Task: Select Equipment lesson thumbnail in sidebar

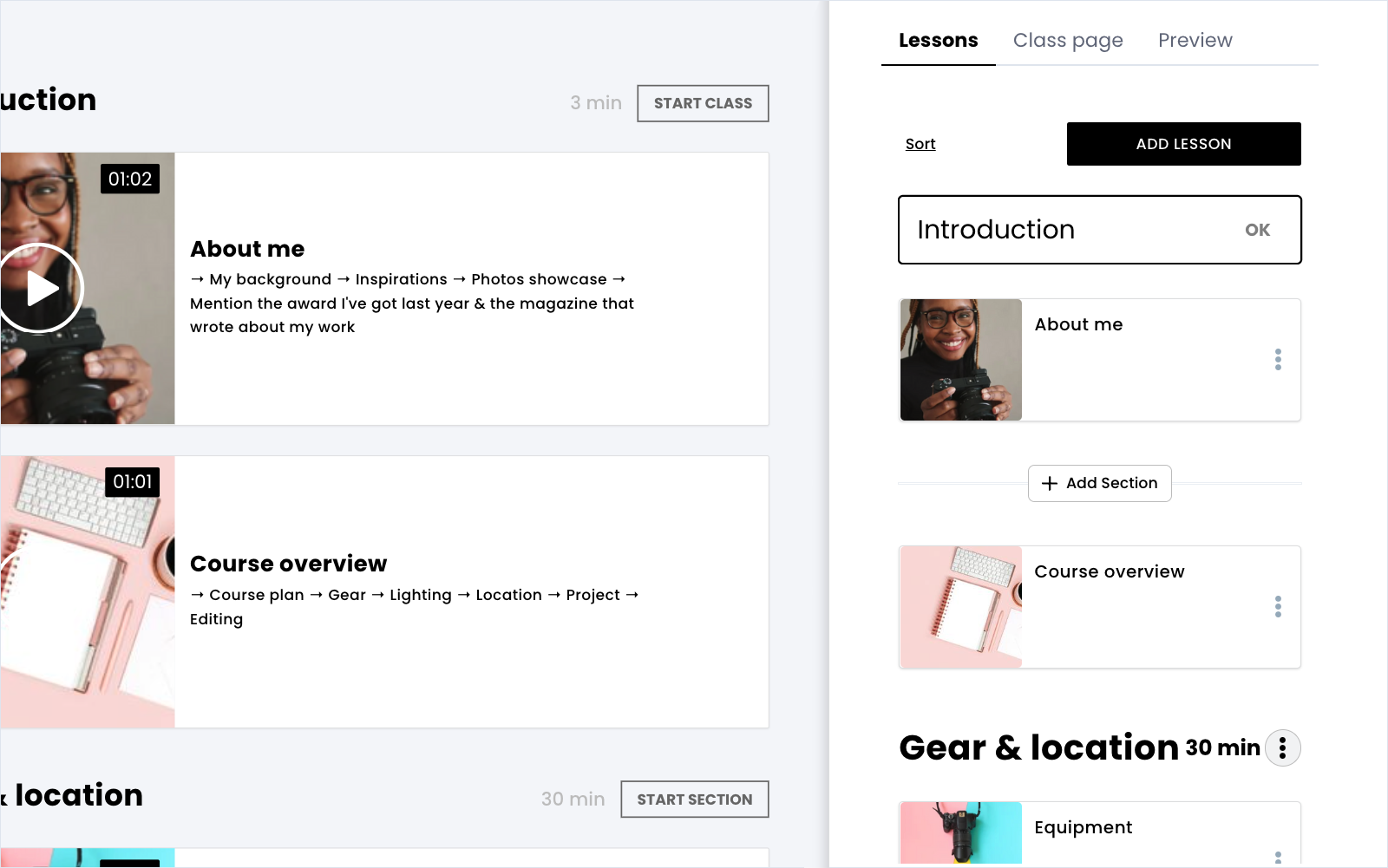Action: [x=961, y=833]
